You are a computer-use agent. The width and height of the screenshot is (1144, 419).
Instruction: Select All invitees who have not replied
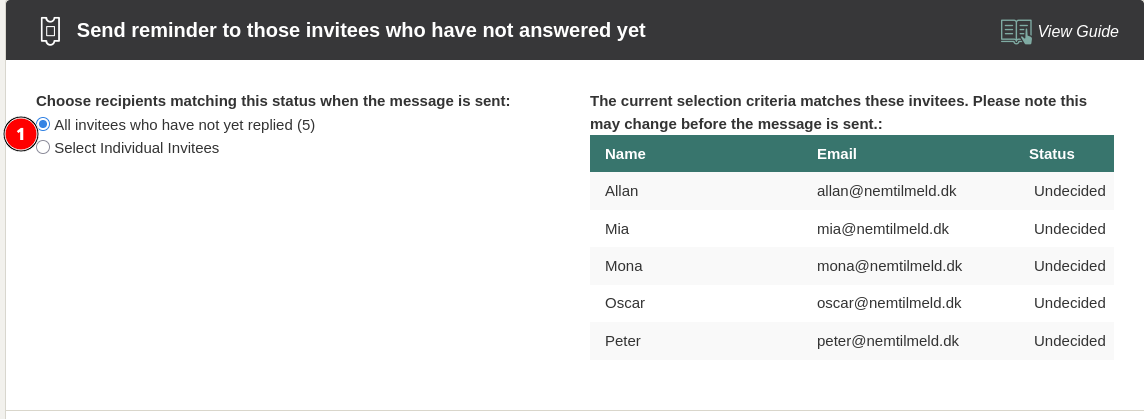(43, 124)
